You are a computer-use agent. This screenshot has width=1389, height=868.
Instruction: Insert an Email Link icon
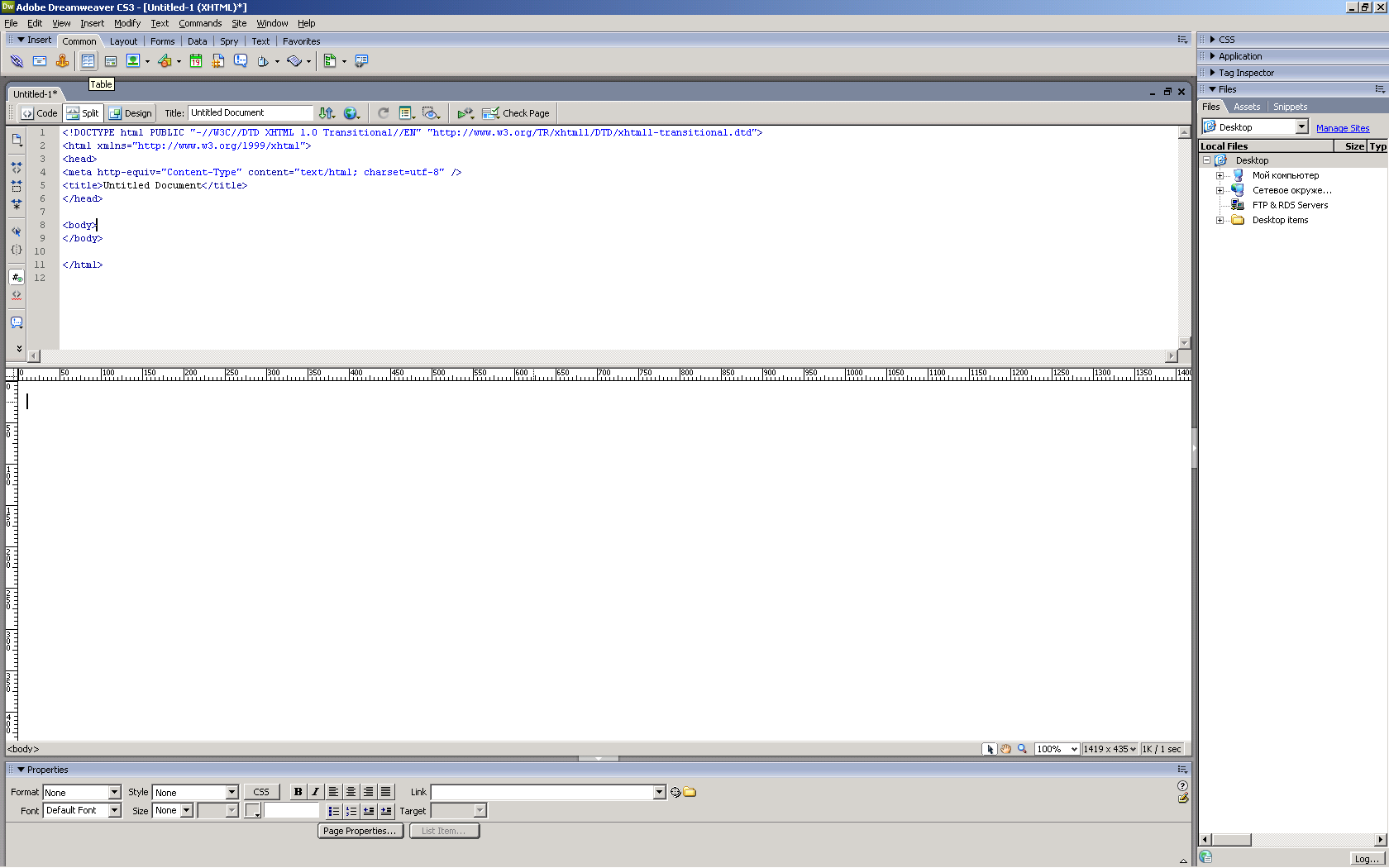pyautogui.click(x=39, y=61)
